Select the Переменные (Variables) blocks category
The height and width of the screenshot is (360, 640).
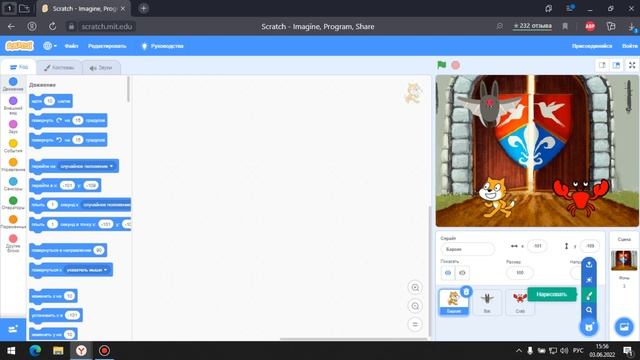click(13, 222)
